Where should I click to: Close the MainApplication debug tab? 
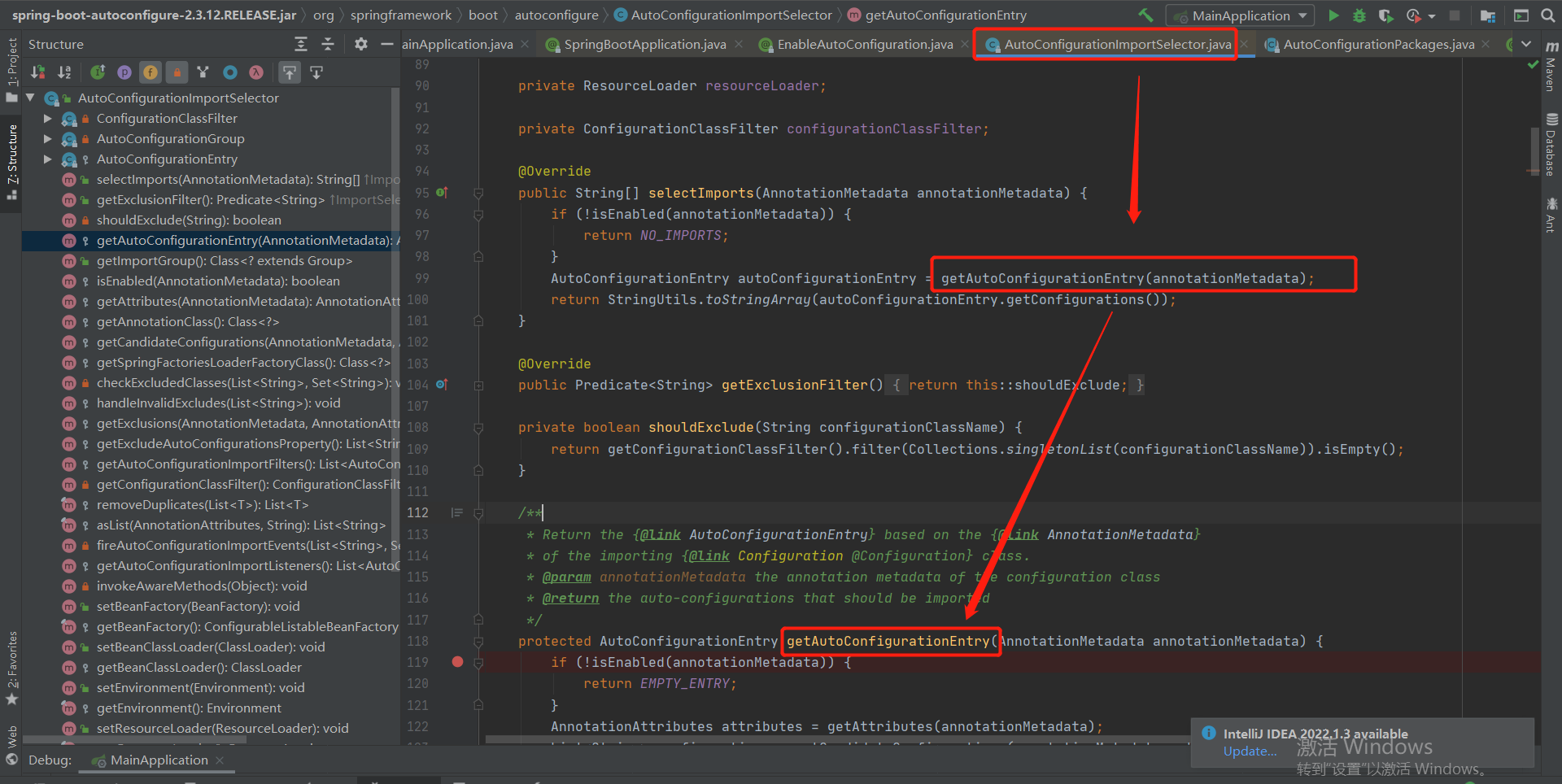pos(220,760)
